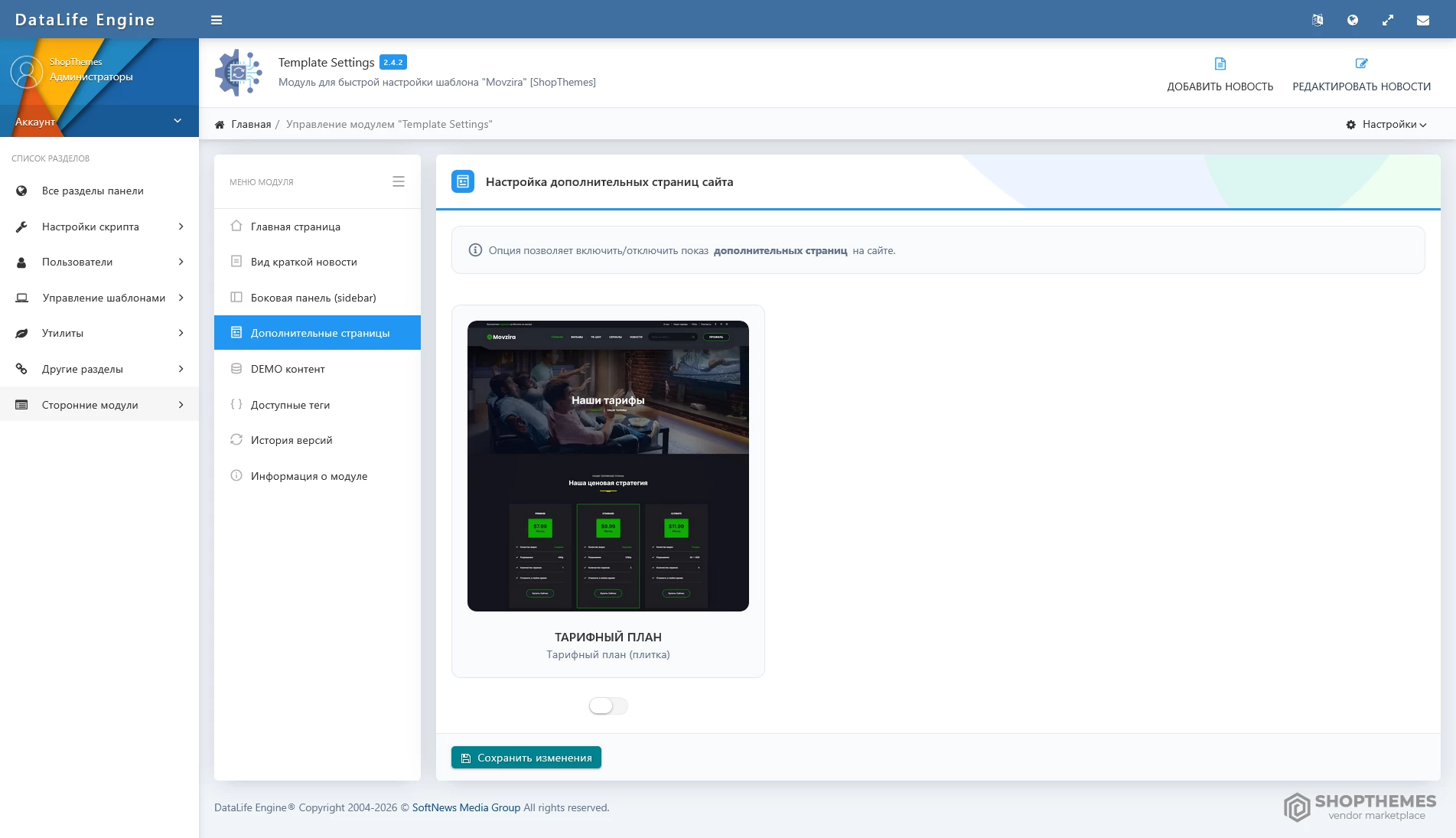Click the user avatar icon

27,71
